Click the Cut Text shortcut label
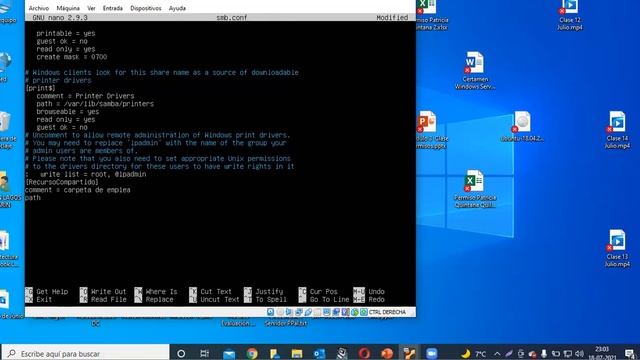 [x=216, y=291]
